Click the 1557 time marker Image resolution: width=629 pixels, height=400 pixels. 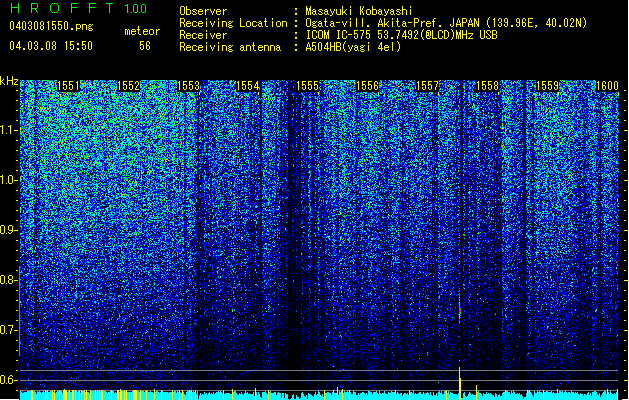[428, 86]
